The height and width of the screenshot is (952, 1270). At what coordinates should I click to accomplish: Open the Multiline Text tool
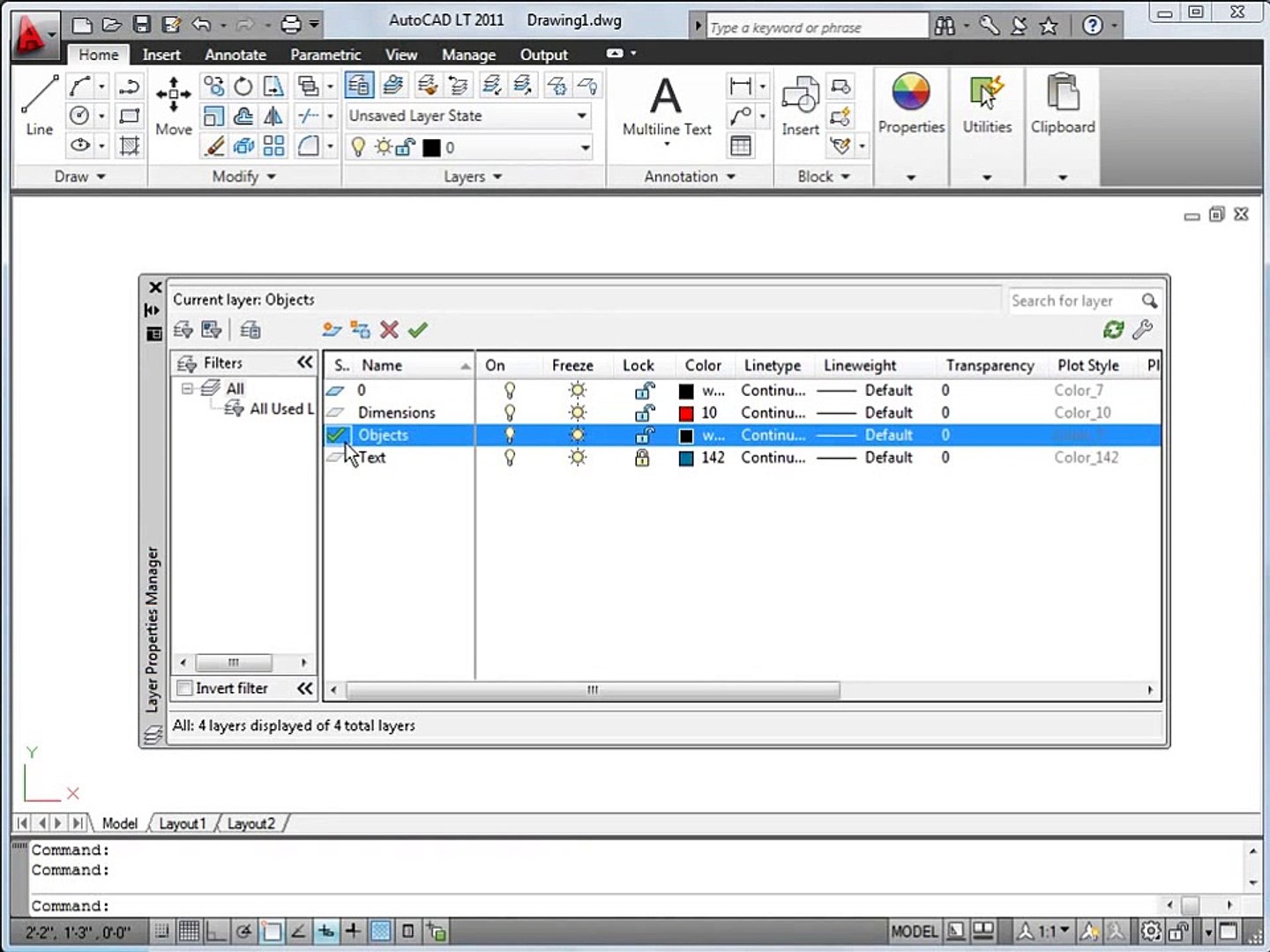coord(667,108)
